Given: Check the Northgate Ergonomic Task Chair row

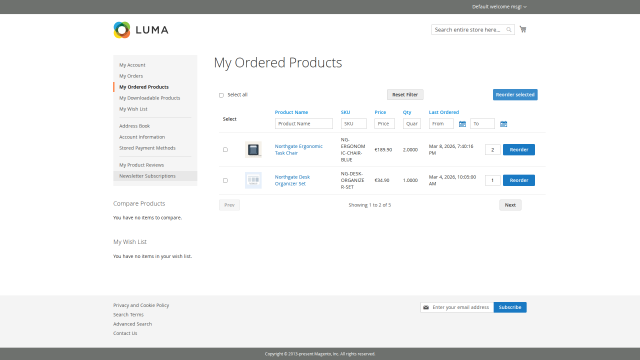Looking at the screenshot, I should pyautogui.click(x=225, y=150).
